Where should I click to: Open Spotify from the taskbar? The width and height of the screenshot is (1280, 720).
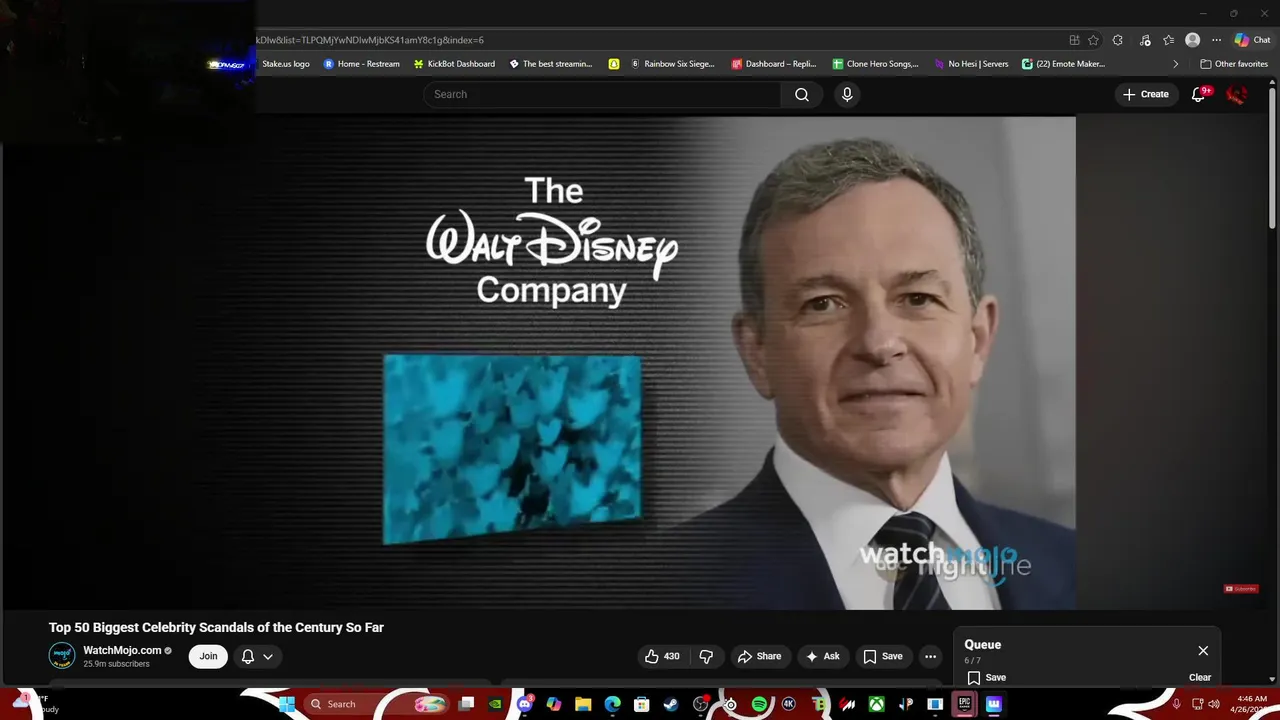point(759,704)
